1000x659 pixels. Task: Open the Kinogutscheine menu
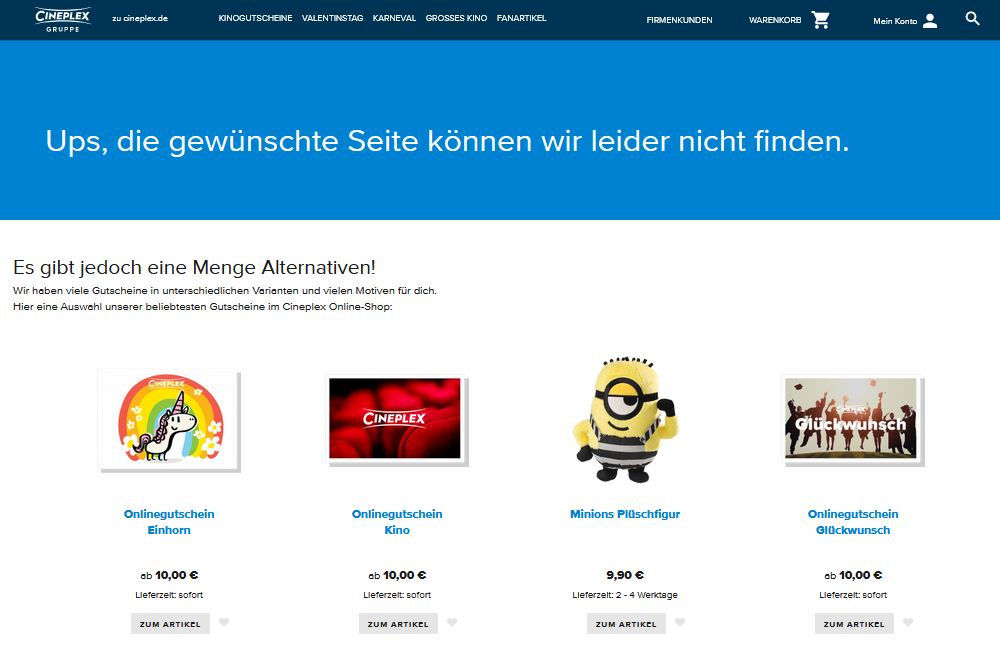[x=255, y=19]
